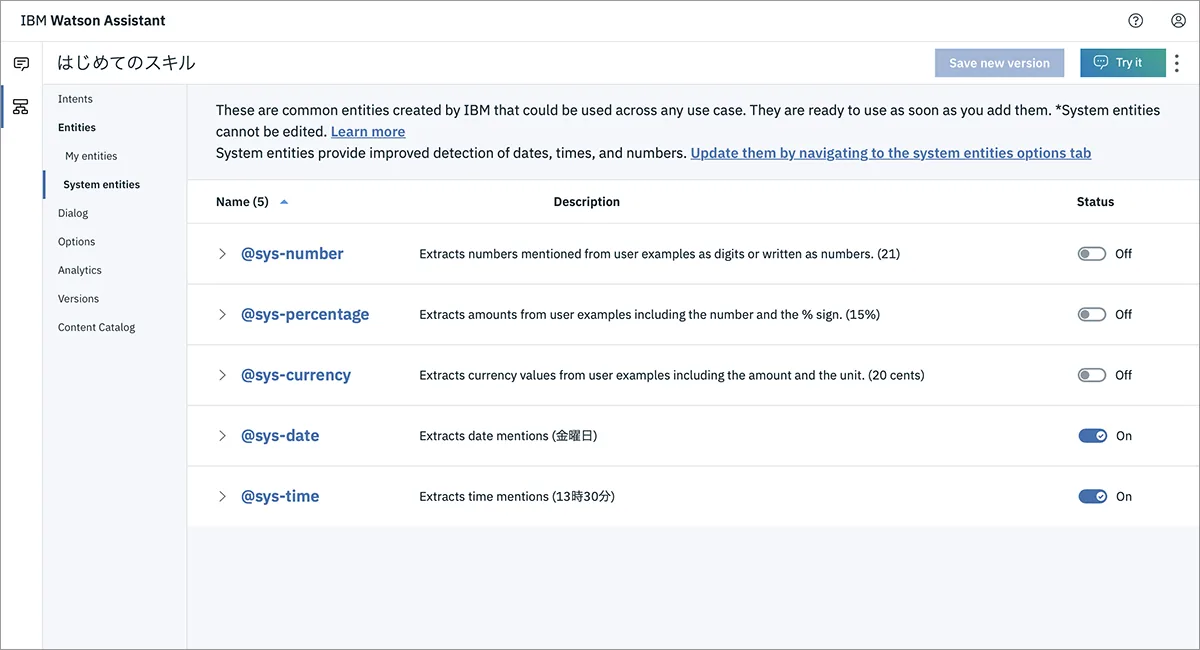Viewport: 1200px width, 650px height.
Task: Click the 'Extracts time mentions (13時30分)' description
Action: [x=517, y=496]
